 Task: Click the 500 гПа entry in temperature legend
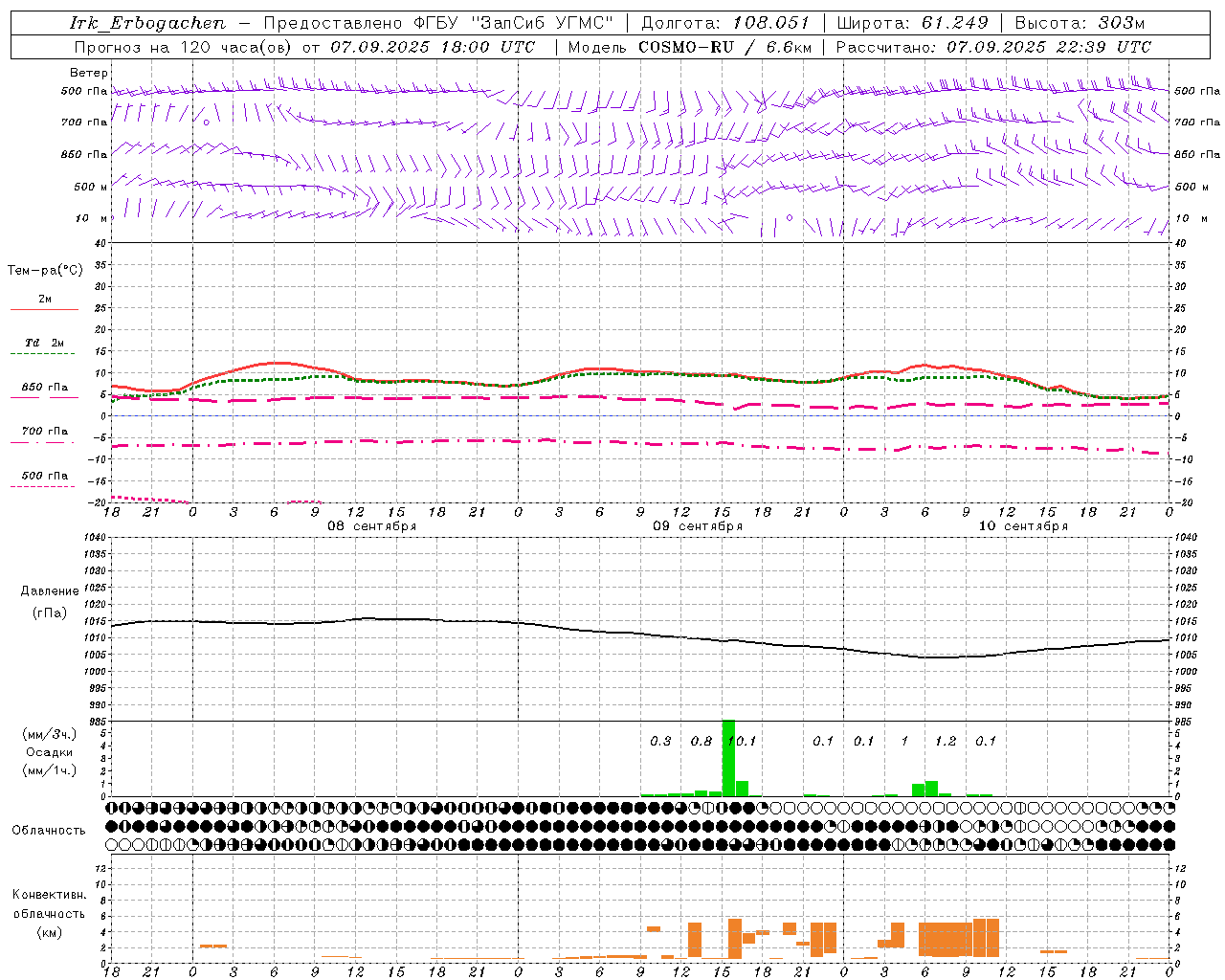(x=45, y=476)
